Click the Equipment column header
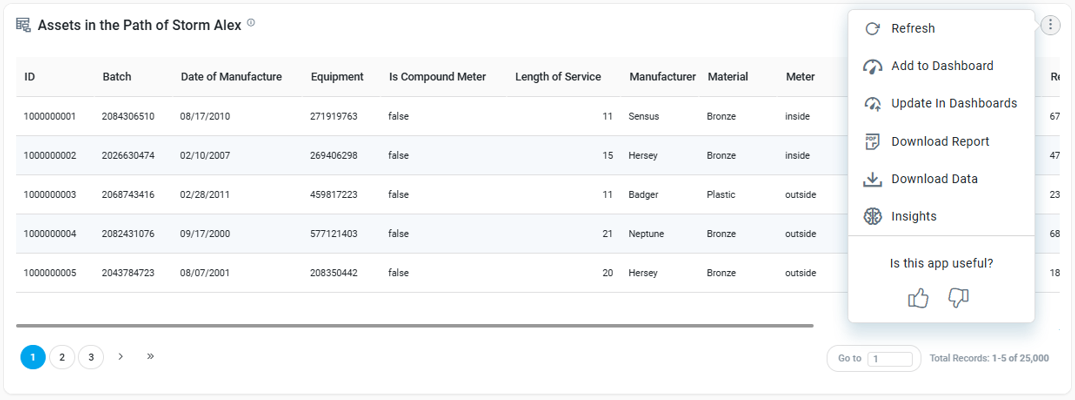The image size is (1075, 400). [337, 77]
